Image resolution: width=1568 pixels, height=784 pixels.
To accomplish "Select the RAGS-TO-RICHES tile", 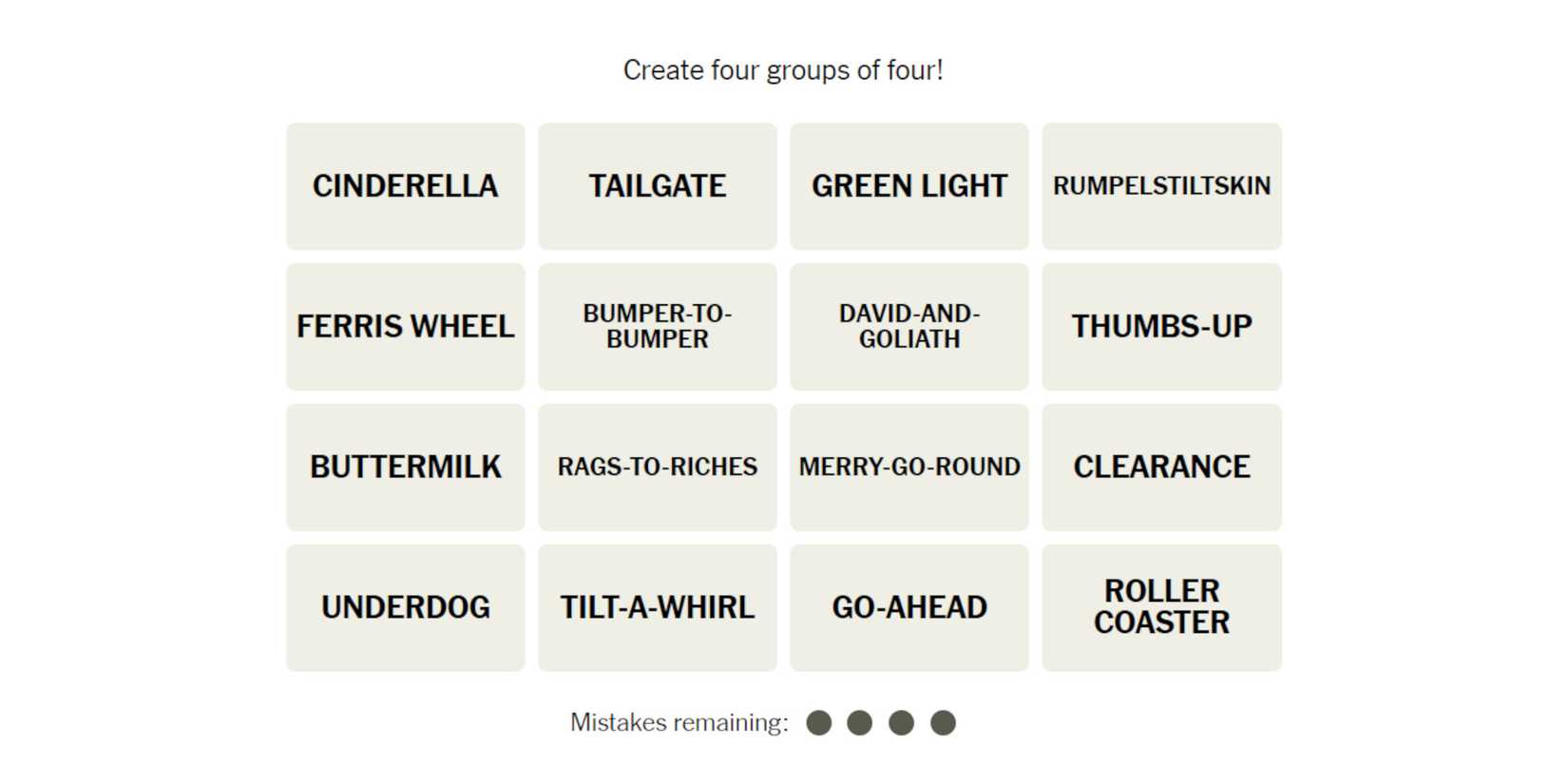I will coord(658,468).
